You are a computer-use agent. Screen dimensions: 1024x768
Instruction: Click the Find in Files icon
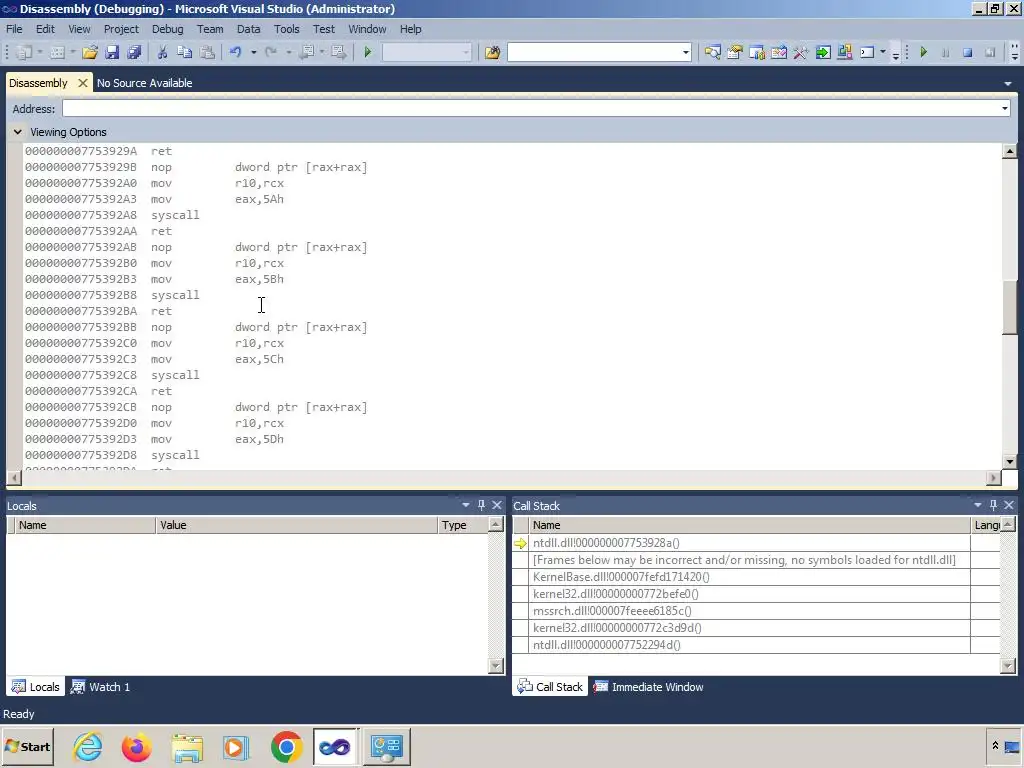pos(492,52)
